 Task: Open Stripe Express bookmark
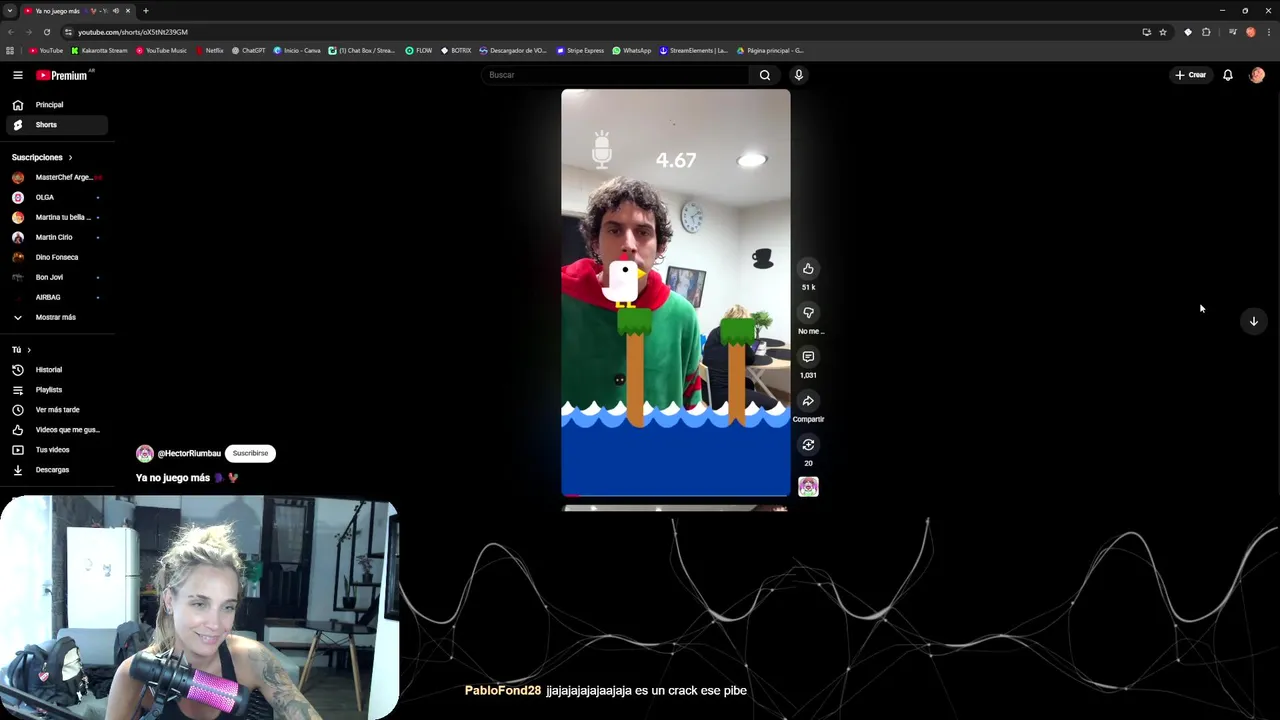[580, 50]
